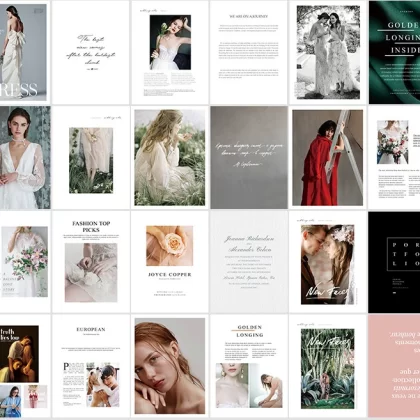Open the woman holding rose page
This screenshot has width=420, height=420.
coord(170,52)
